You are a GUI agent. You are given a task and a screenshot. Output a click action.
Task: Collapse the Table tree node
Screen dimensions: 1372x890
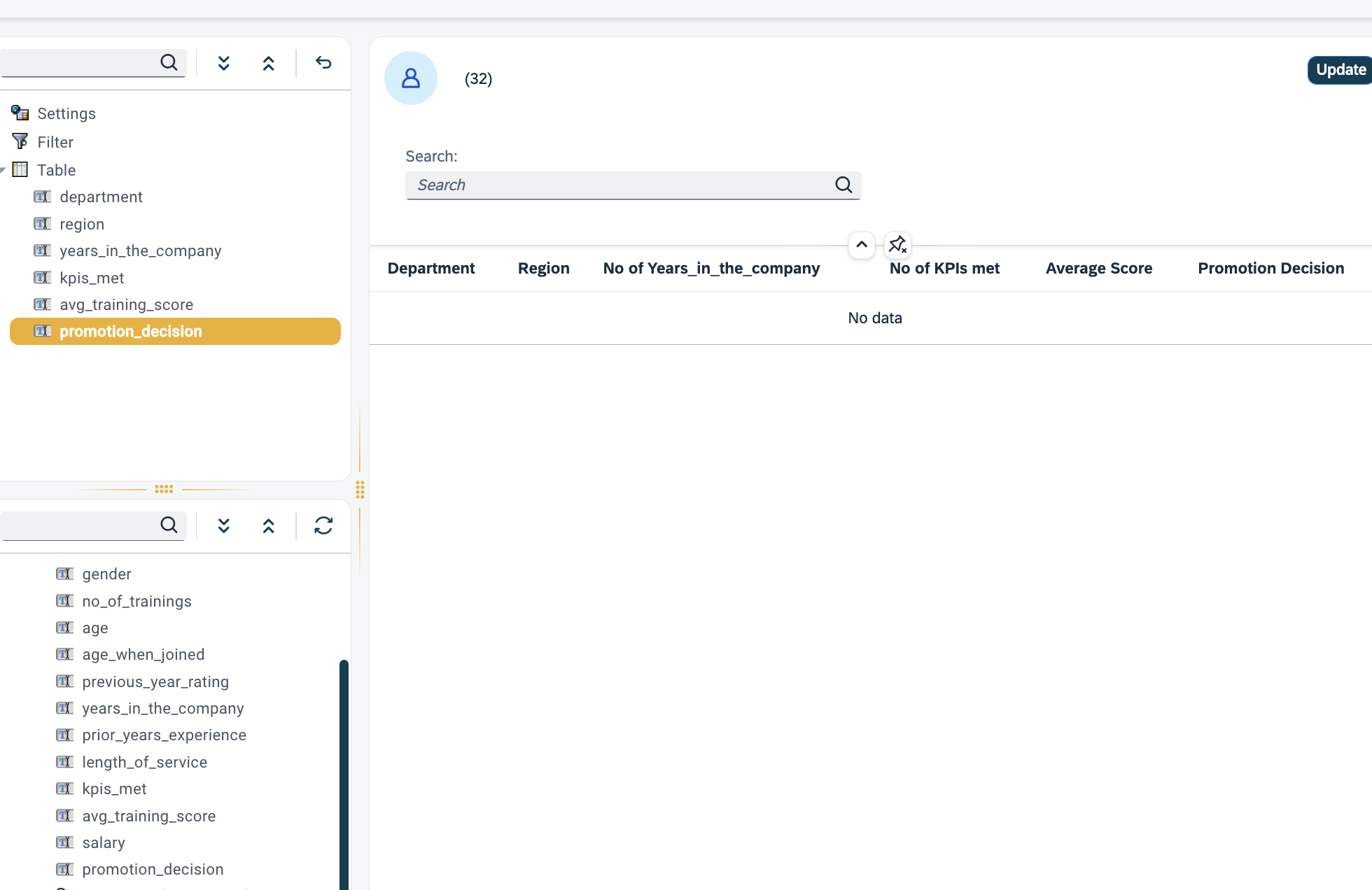click(x=3, y=170)
